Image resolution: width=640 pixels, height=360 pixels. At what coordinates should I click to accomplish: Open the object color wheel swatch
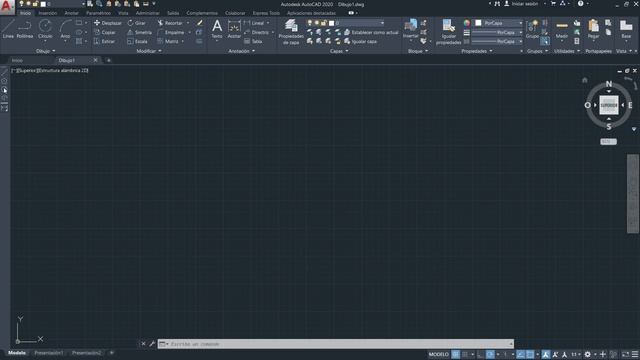click(x=467, y=23)
